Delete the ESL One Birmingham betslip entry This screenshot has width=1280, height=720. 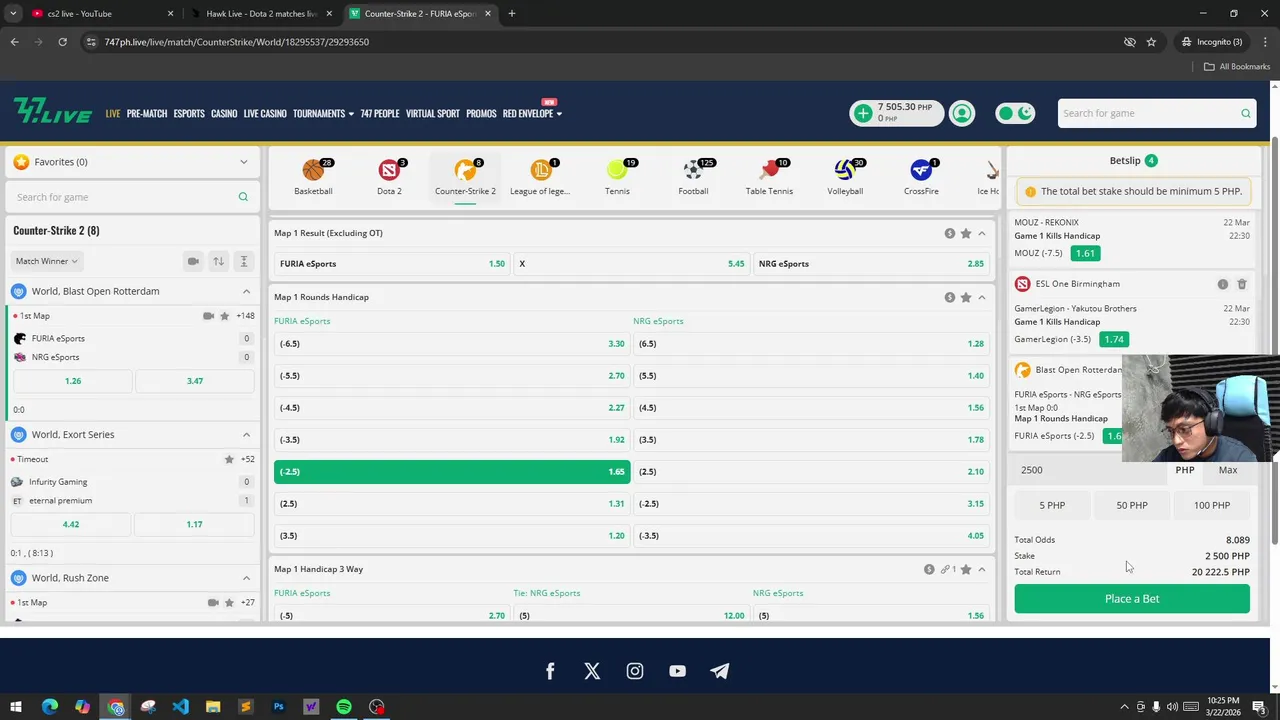(x=1242, y=284)
